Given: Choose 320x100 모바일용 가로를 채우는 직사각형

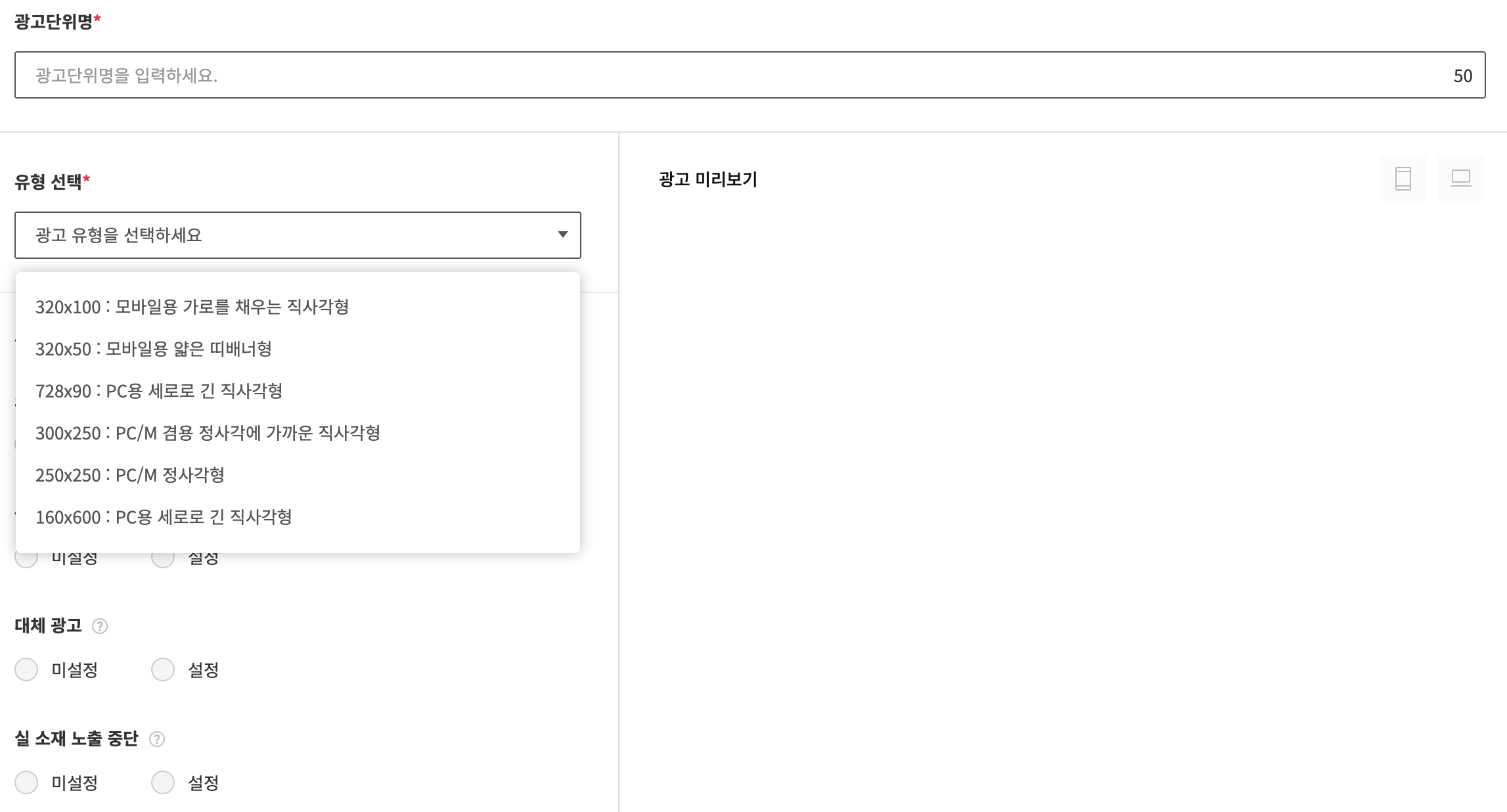Looking at the screenshot, I should coord(192,307).
